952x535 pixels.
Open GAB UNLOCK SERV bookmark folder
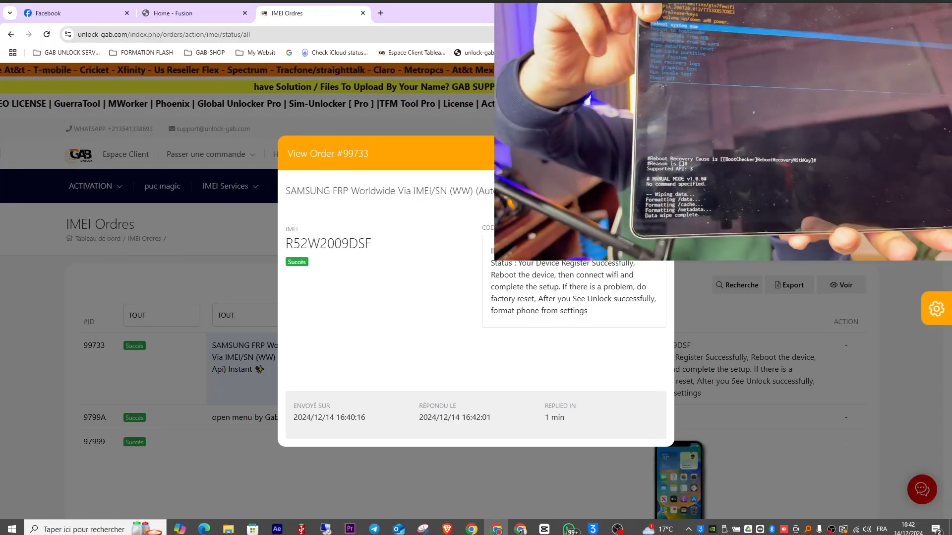(x=65, y=53)
